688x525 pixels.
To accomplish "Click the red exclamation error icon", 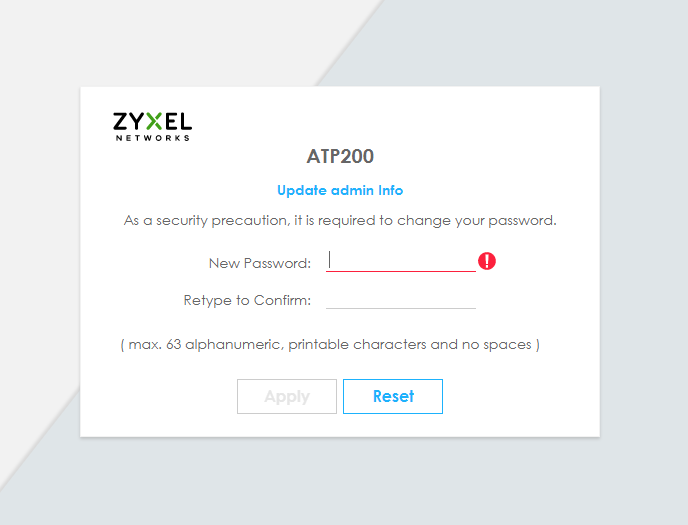I will click(x=487, y=261).
